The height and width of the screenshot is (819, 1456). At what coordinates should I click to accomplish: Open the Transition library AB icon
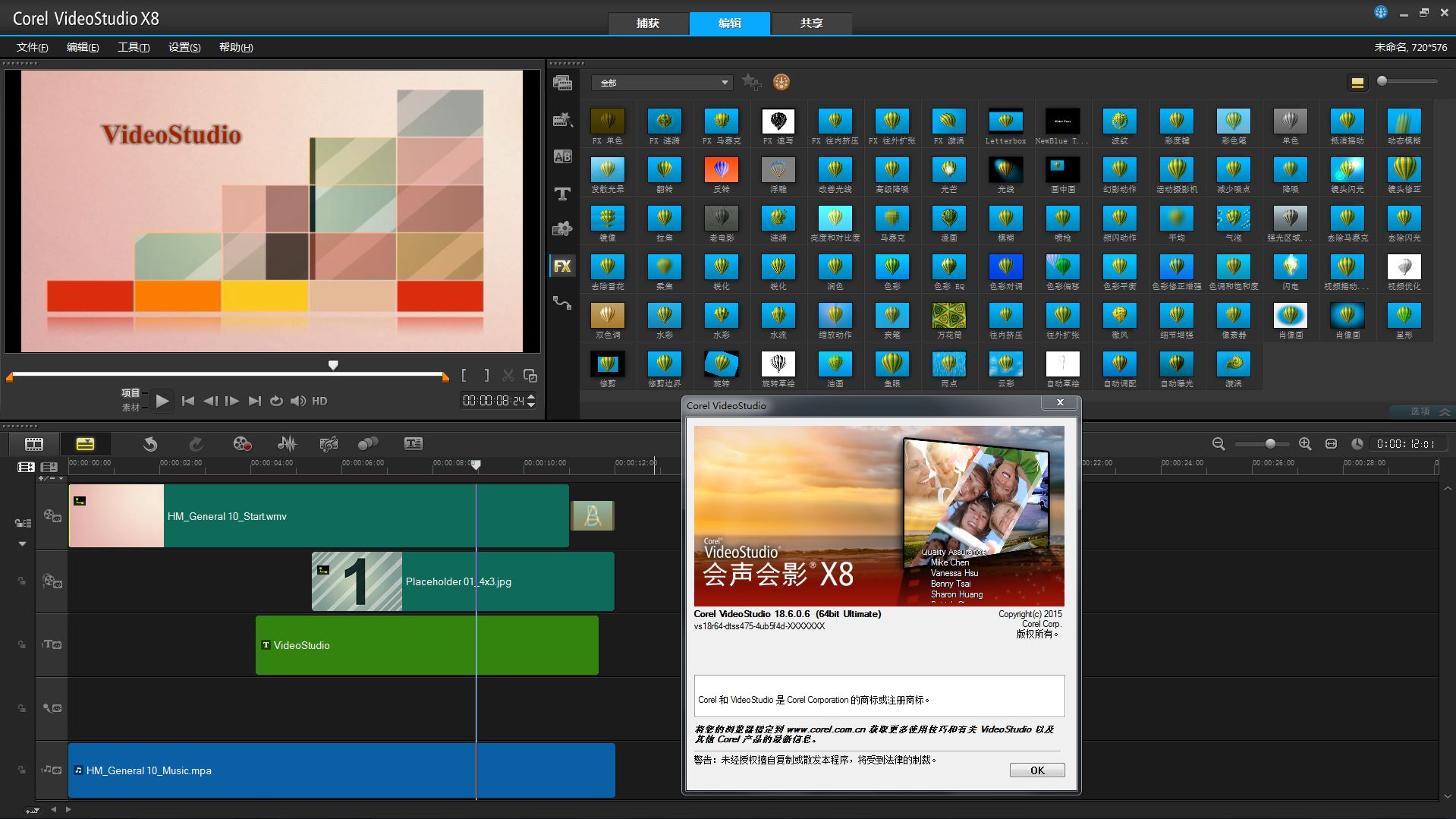click(x=562, y=156)
